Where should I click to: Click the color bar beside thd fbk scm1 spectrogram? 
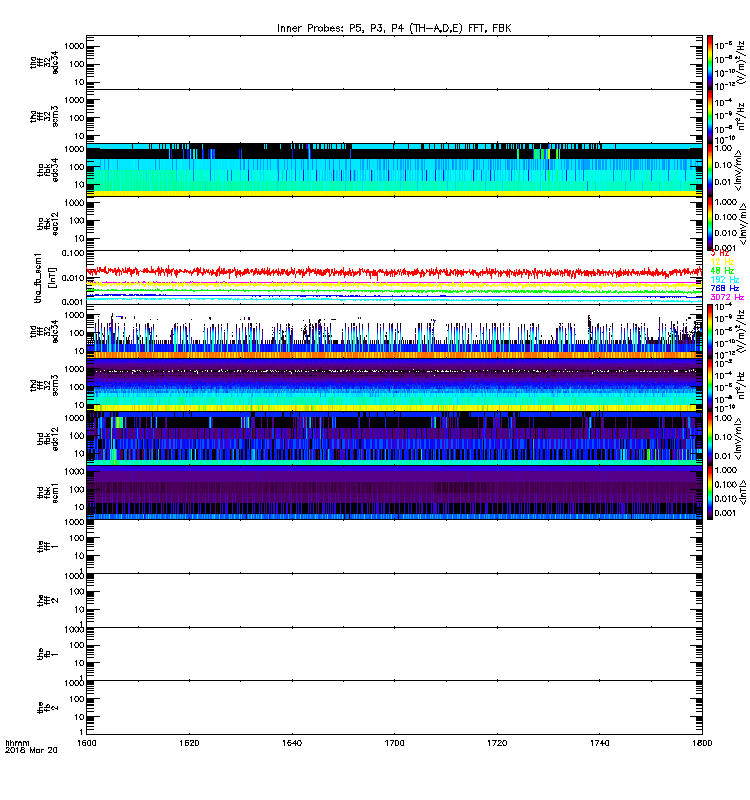709,493
